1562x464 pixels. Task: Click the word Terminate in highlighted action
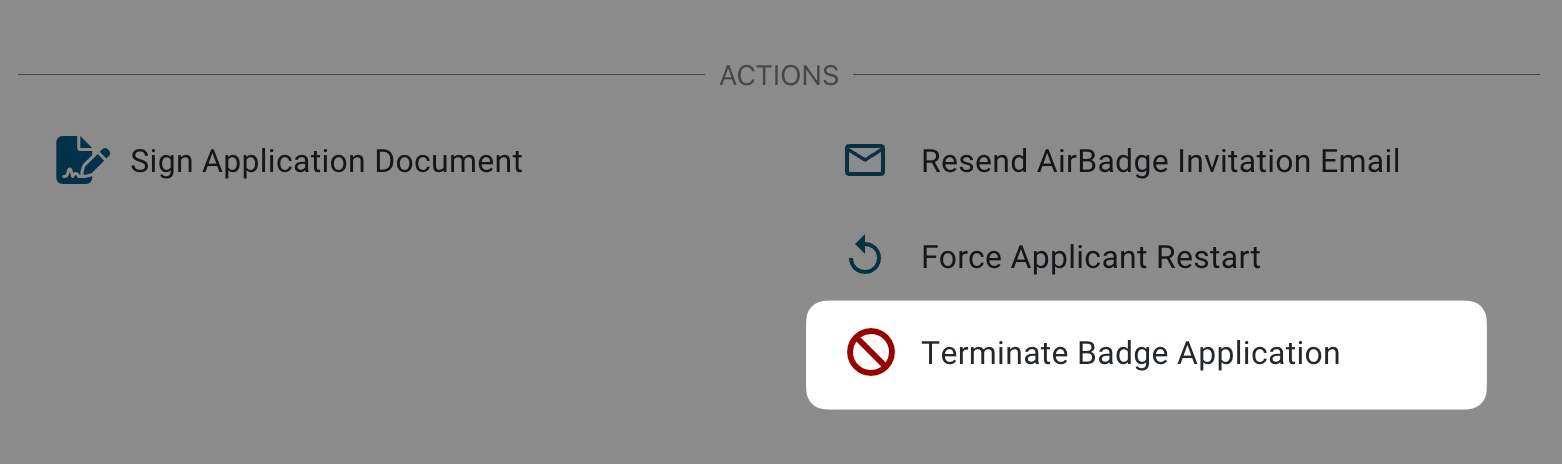[x=994, y=354]
